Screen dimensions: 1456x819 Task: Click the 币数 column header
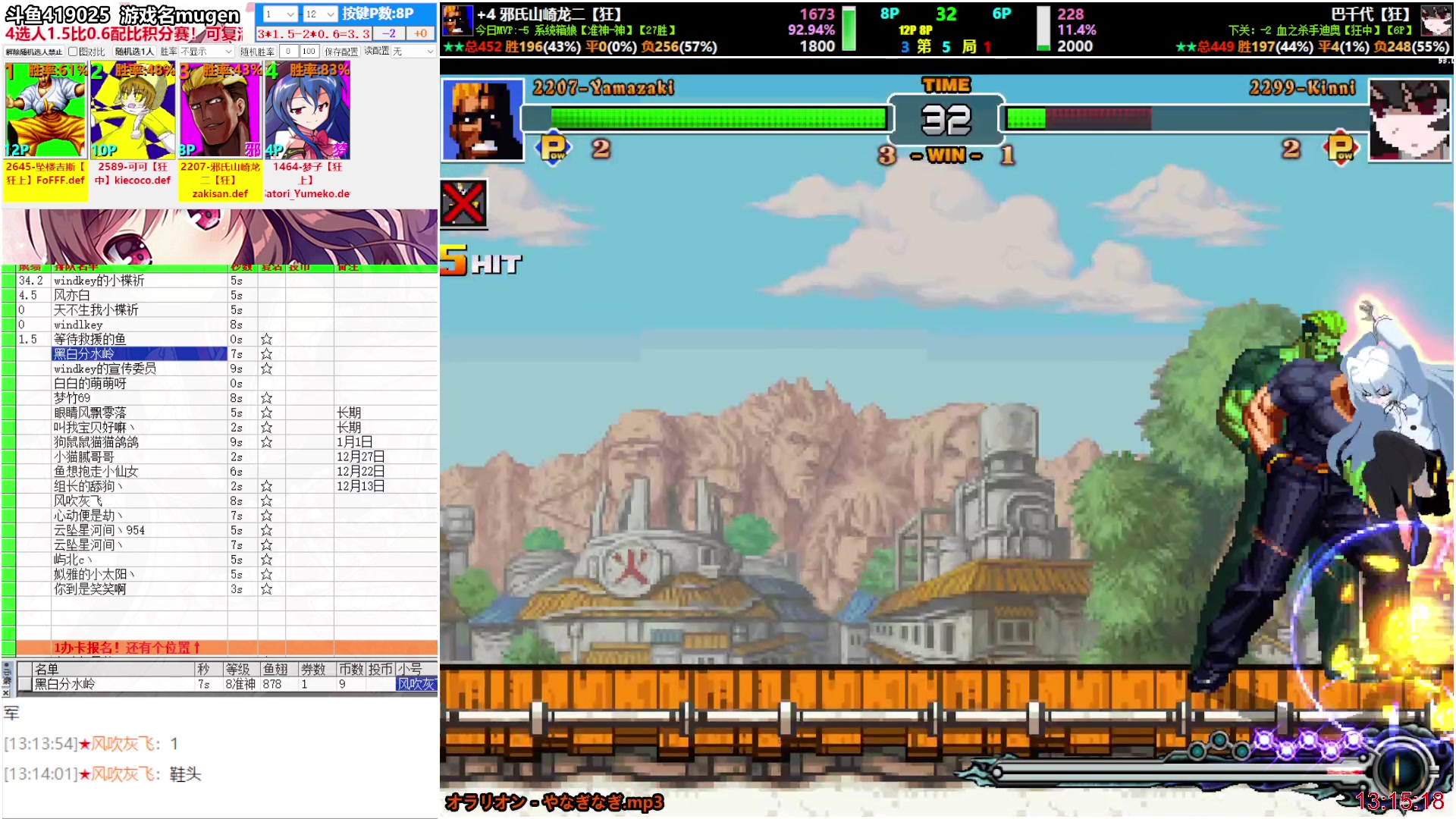pyautogui.click(x=351, y=669)
